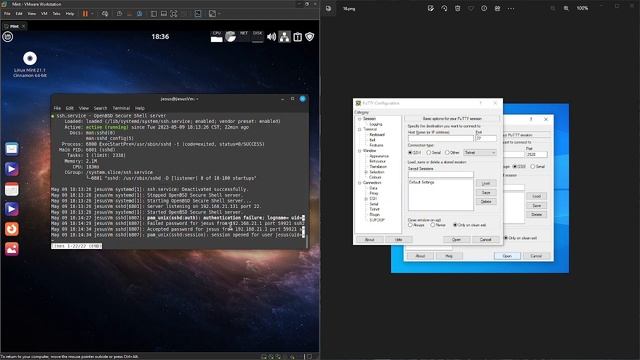Open the terminal's View menu
Image resolution: width=640 pixels, height=360 pixels.
84,108
